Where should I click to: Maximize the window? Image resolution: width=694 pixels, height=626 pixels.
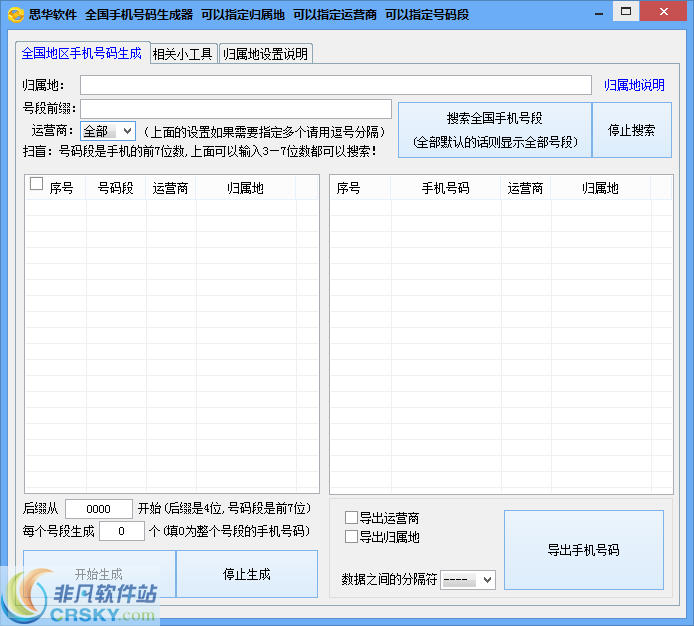[x=626, y=12]
